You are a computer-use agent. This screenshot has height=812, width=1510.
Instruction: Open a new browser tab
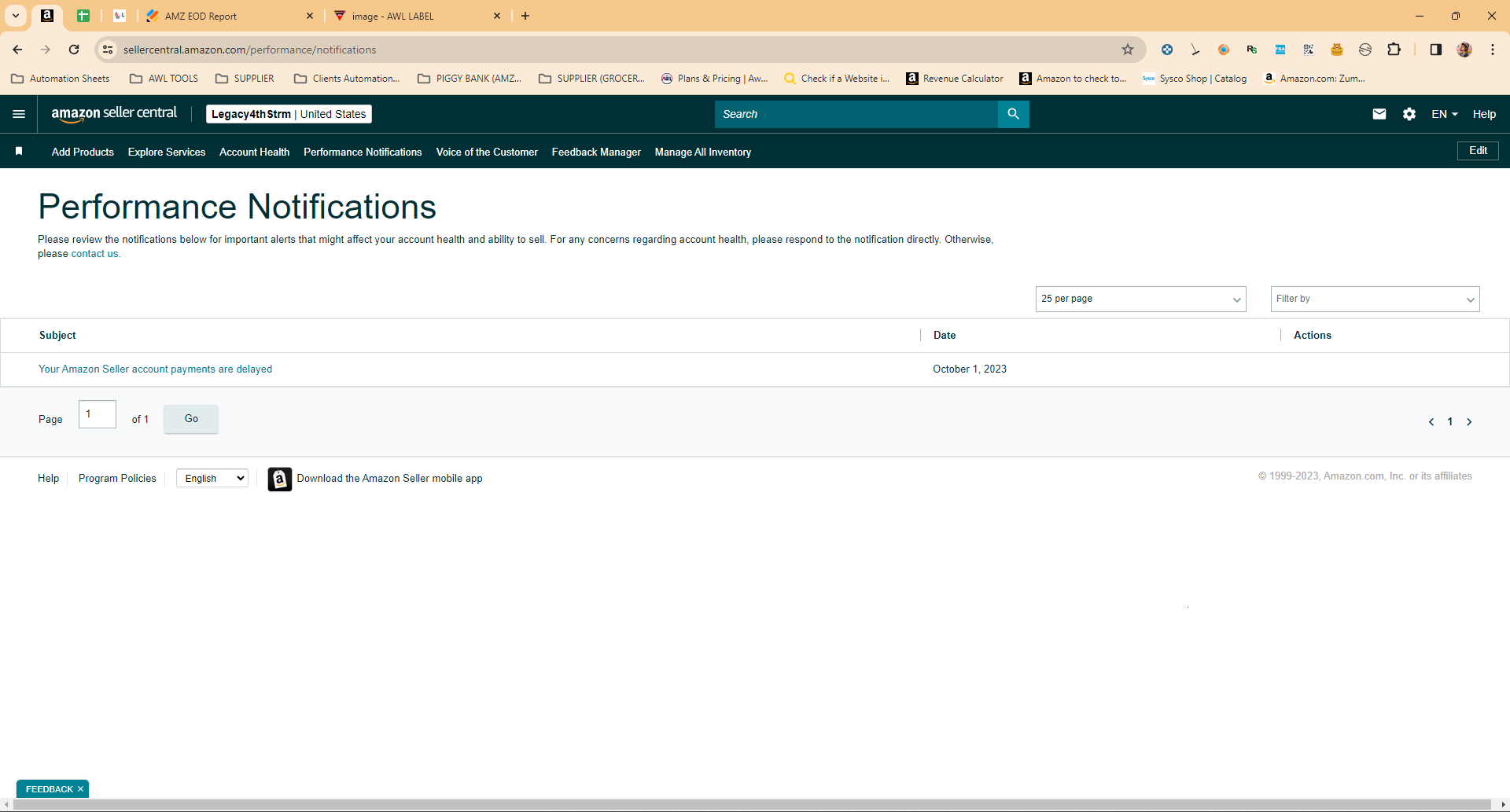[x=525, y=16]
